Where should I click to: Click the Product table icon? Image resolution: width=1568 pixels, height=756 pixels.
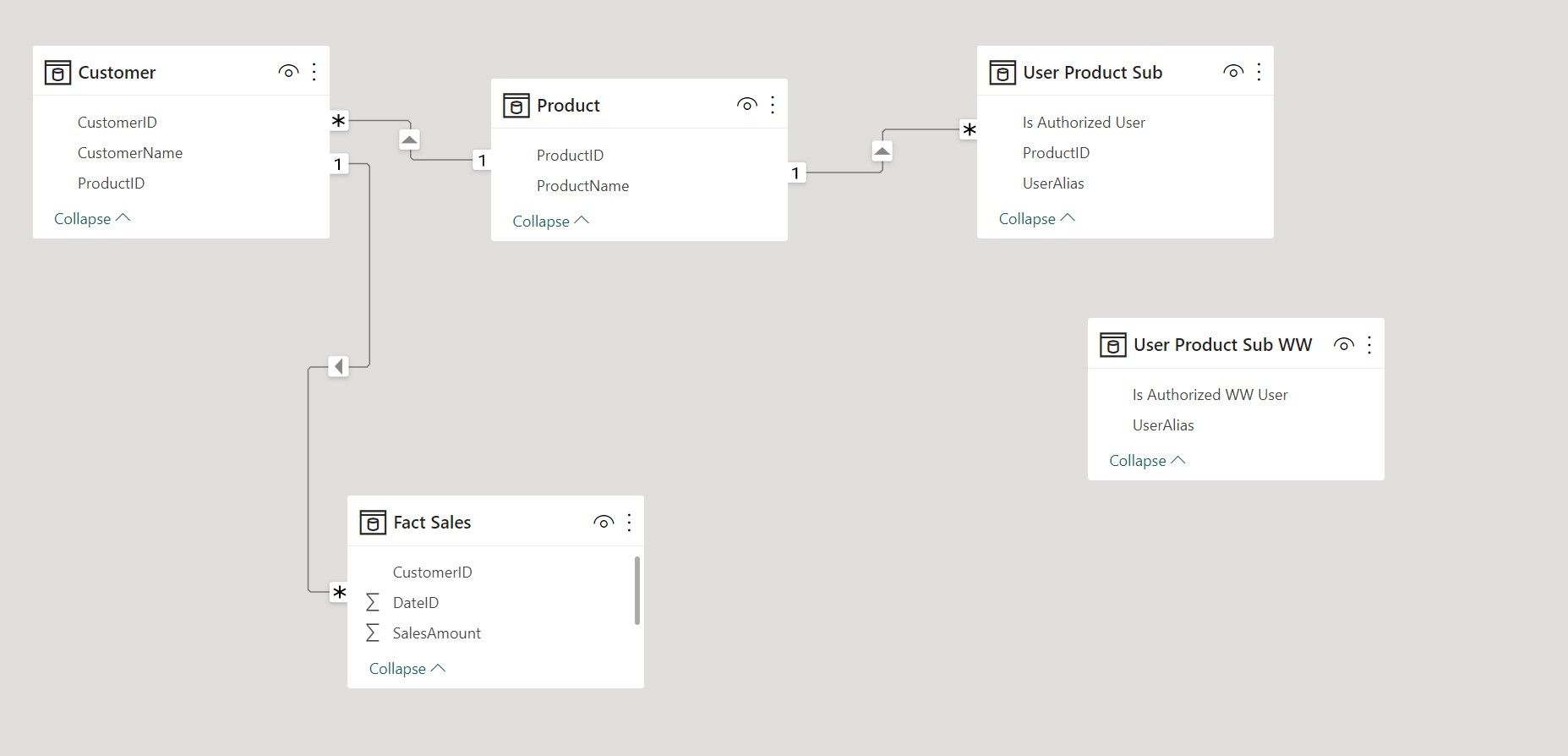pyautogui.click(x=516, y=106)
